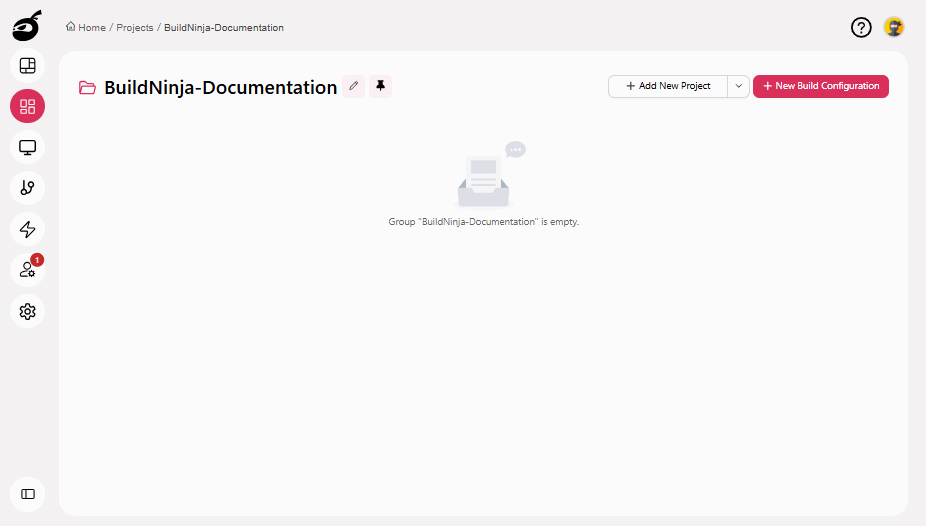Open user management icon with notification badge
Viewport: 926px width, 526px height.
[x=27, y=270]
